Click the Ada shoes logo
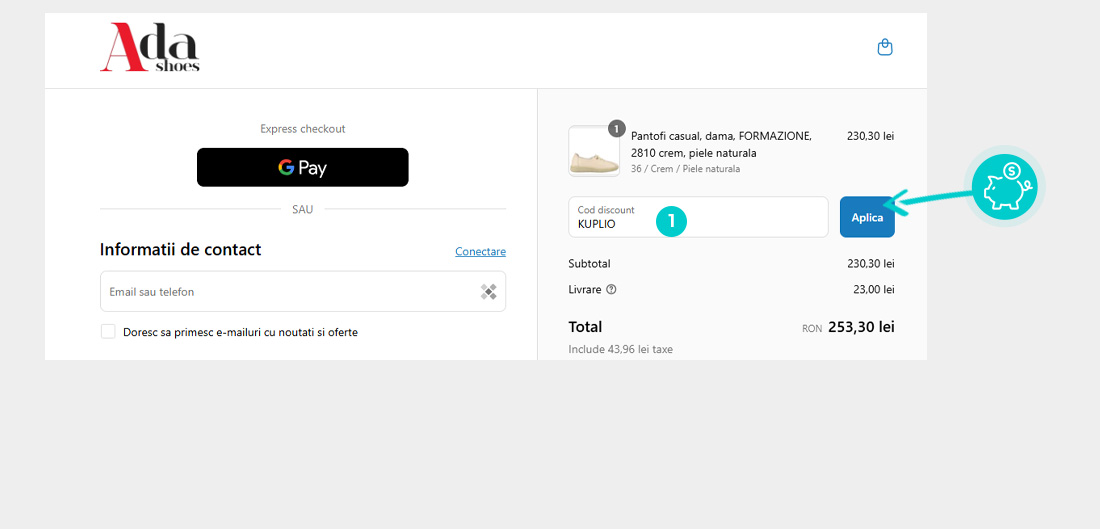Image resolution: width=1100 pixels, height=529 pixels. [x=150, y=49]
